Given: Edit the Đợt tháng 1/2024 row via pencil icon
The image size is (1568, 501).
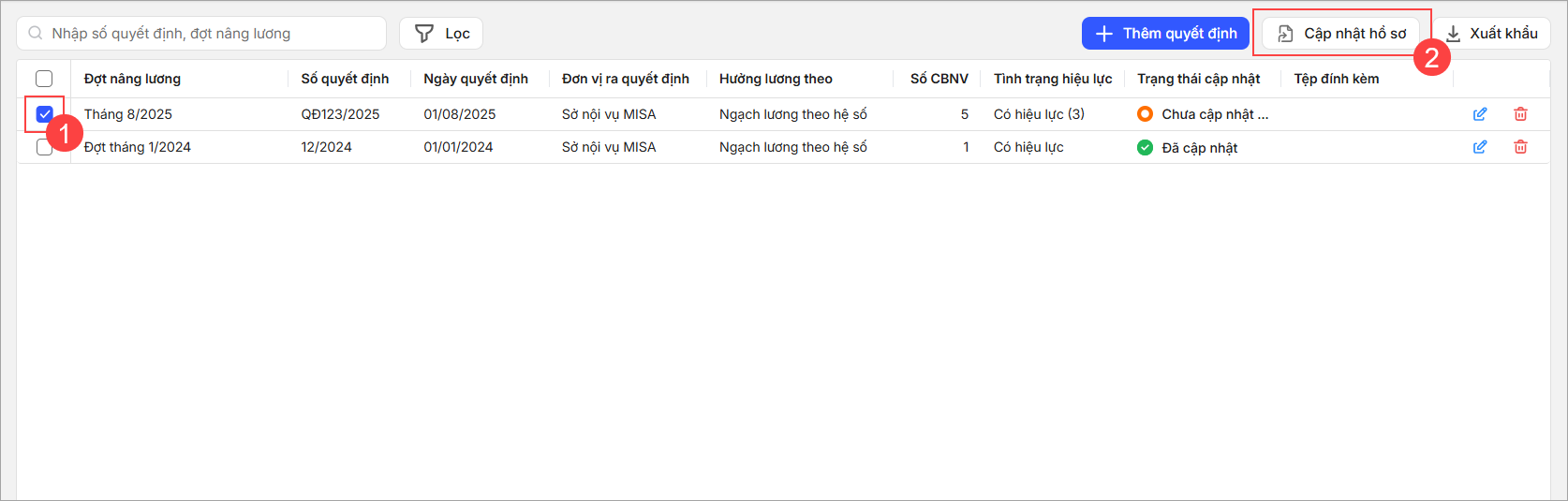Looking at the screenshot, I should pos(1480,147).
